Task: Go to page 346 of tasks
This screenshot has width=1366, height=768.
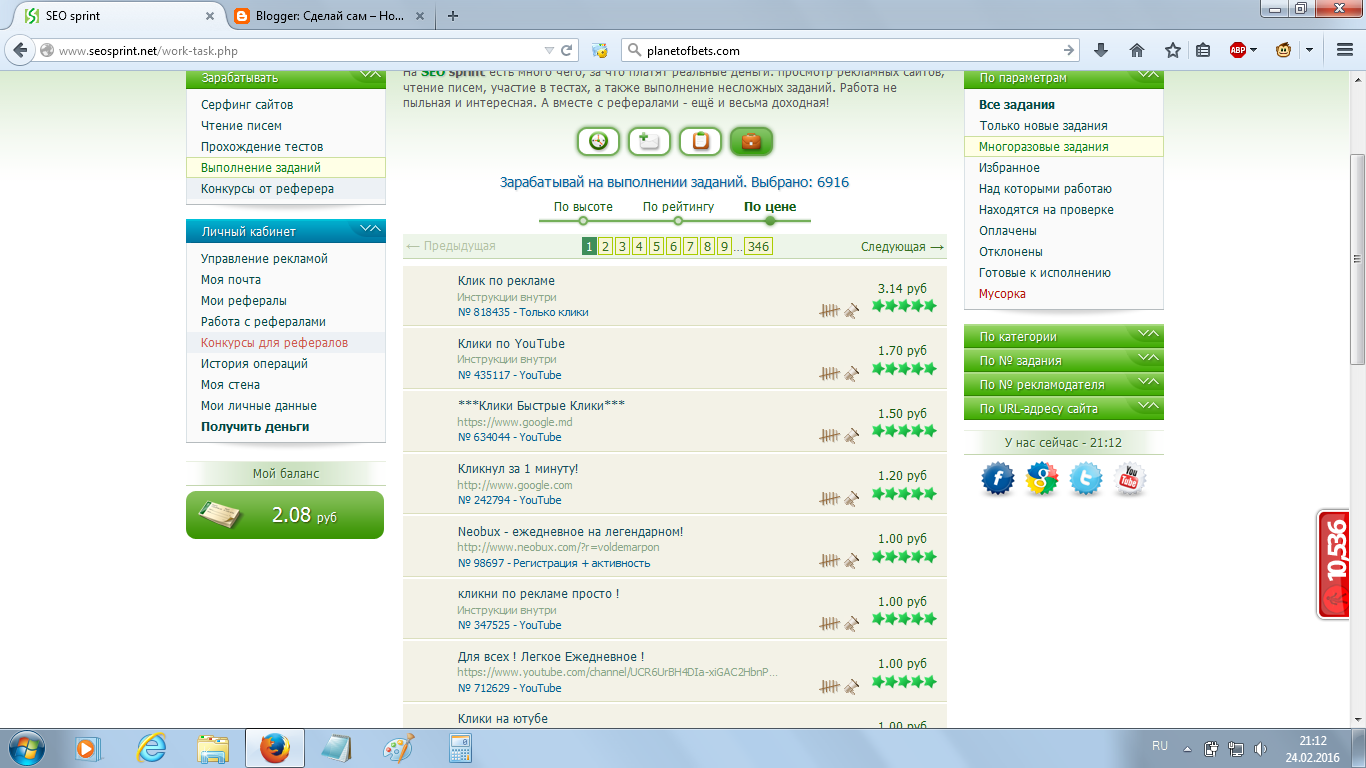Action: click(x=759, y=246)
